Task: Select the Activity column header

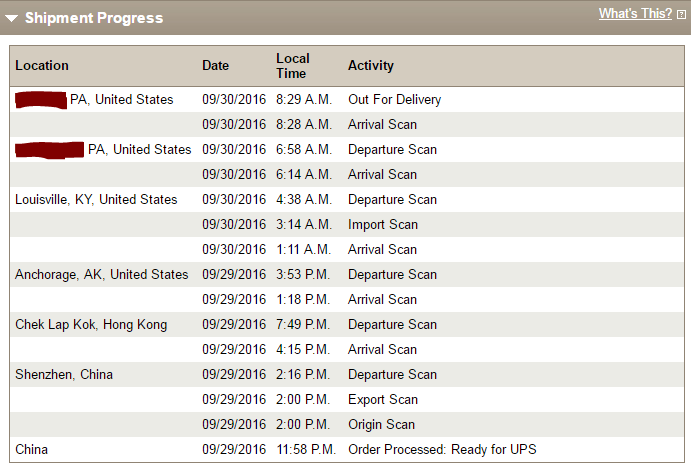Action: tap(370, 65)
